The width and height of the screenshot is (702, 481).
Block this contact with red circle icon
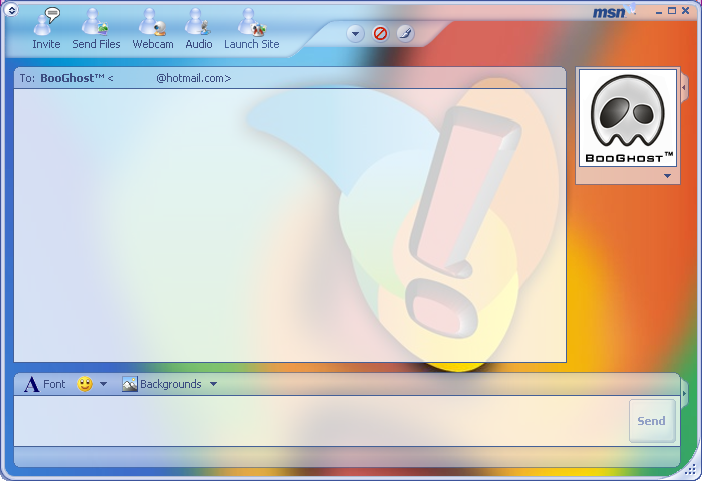(x=380, y=34)
